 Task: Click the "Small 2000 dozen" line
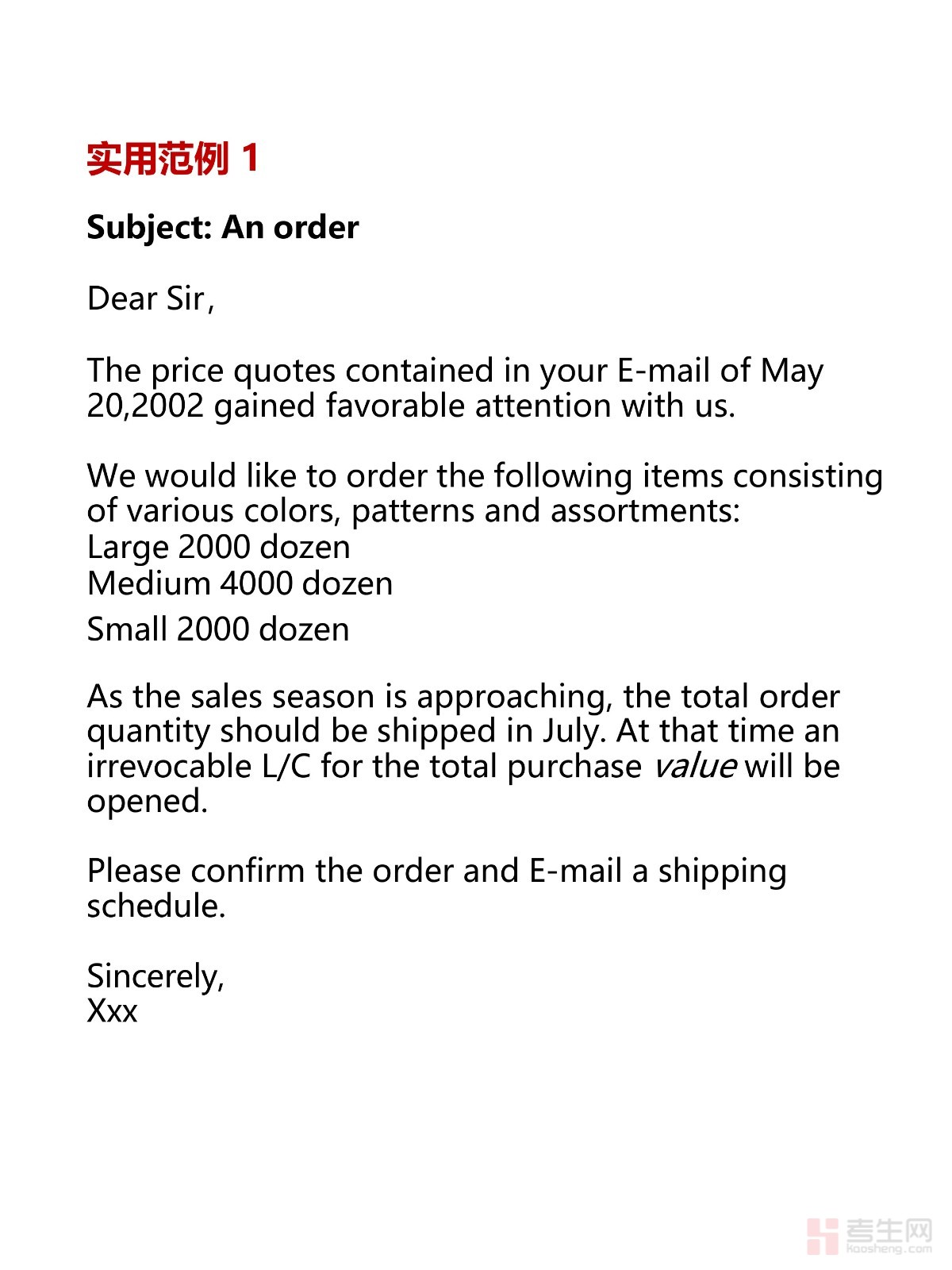[217, 629]
